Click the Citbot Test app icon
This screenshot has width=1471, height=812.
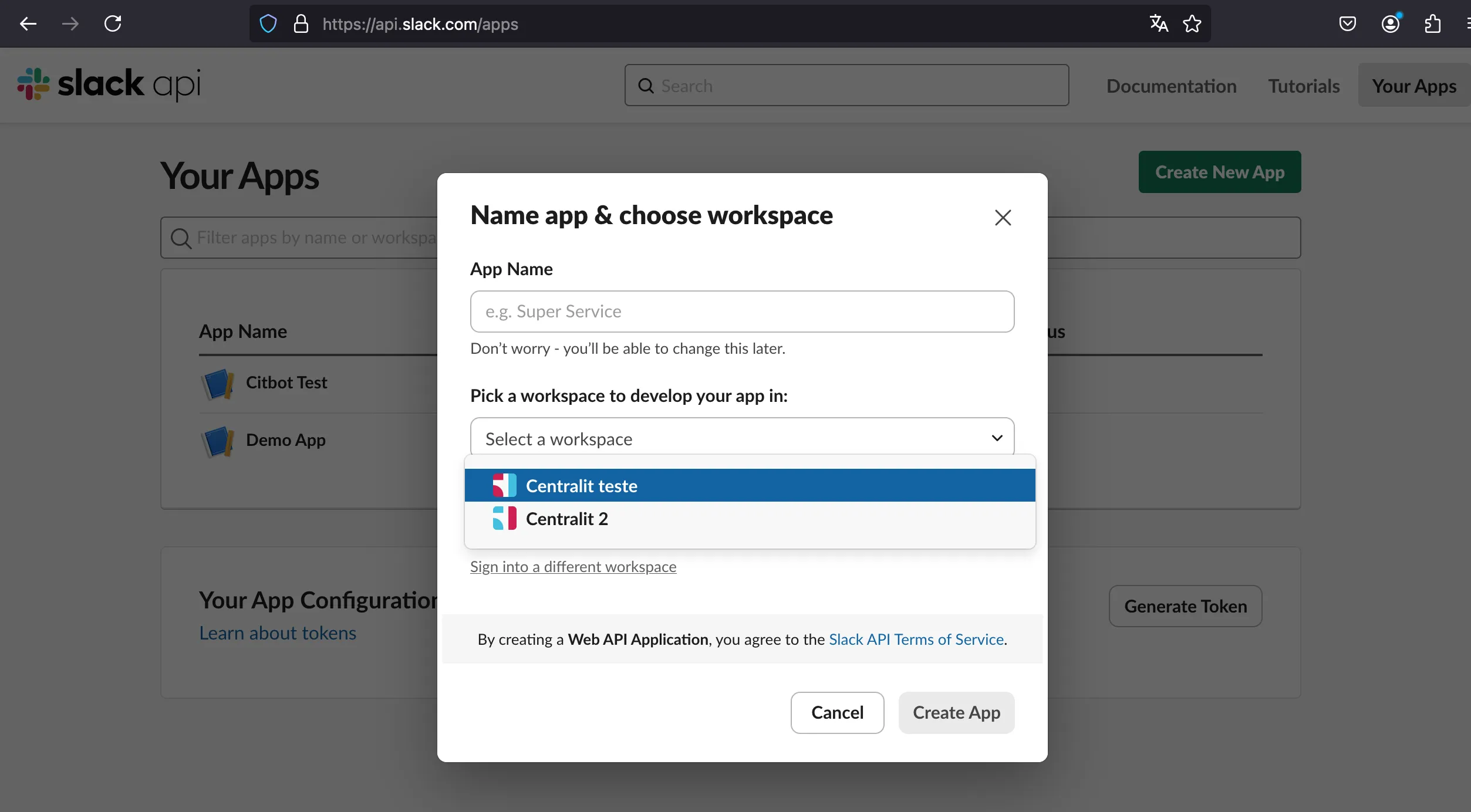tap(218, 384)
